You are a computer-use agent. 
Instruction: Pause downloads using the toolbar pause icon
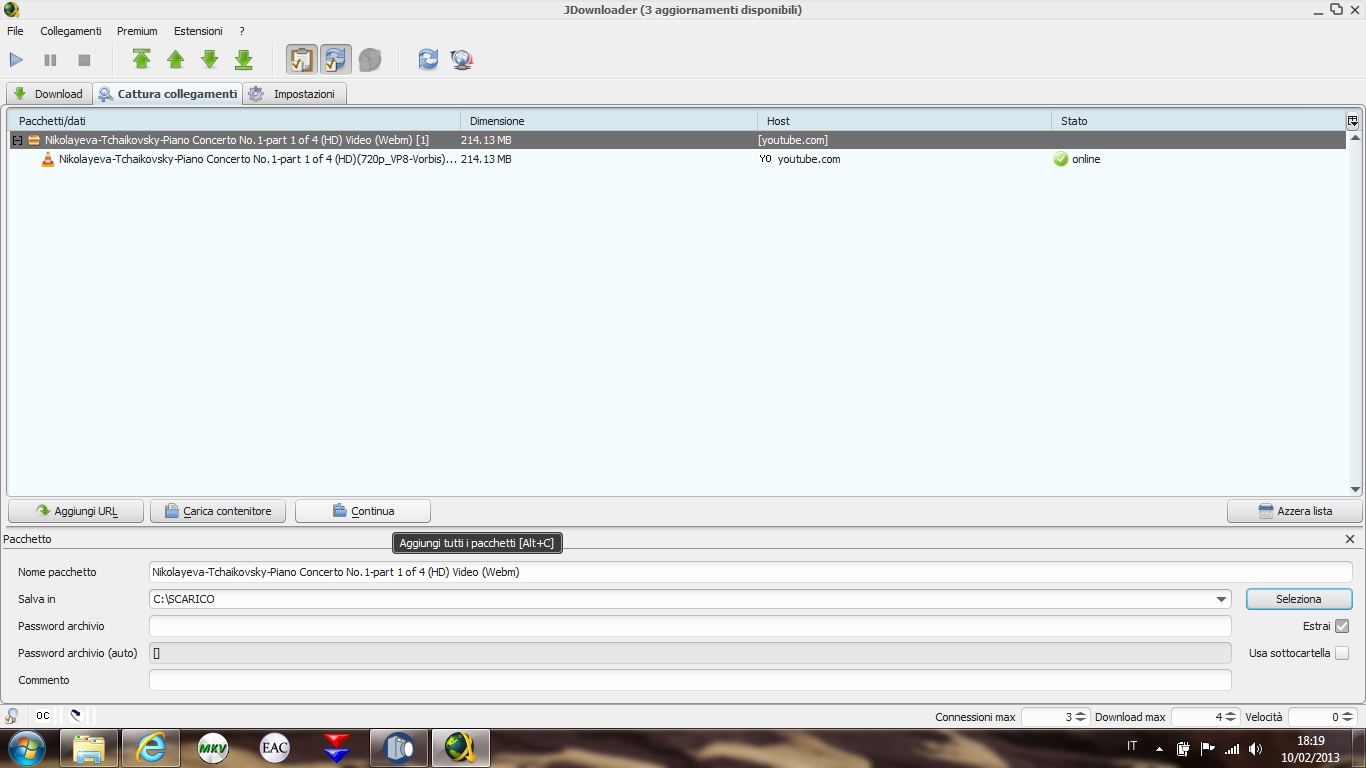[50, 60]
